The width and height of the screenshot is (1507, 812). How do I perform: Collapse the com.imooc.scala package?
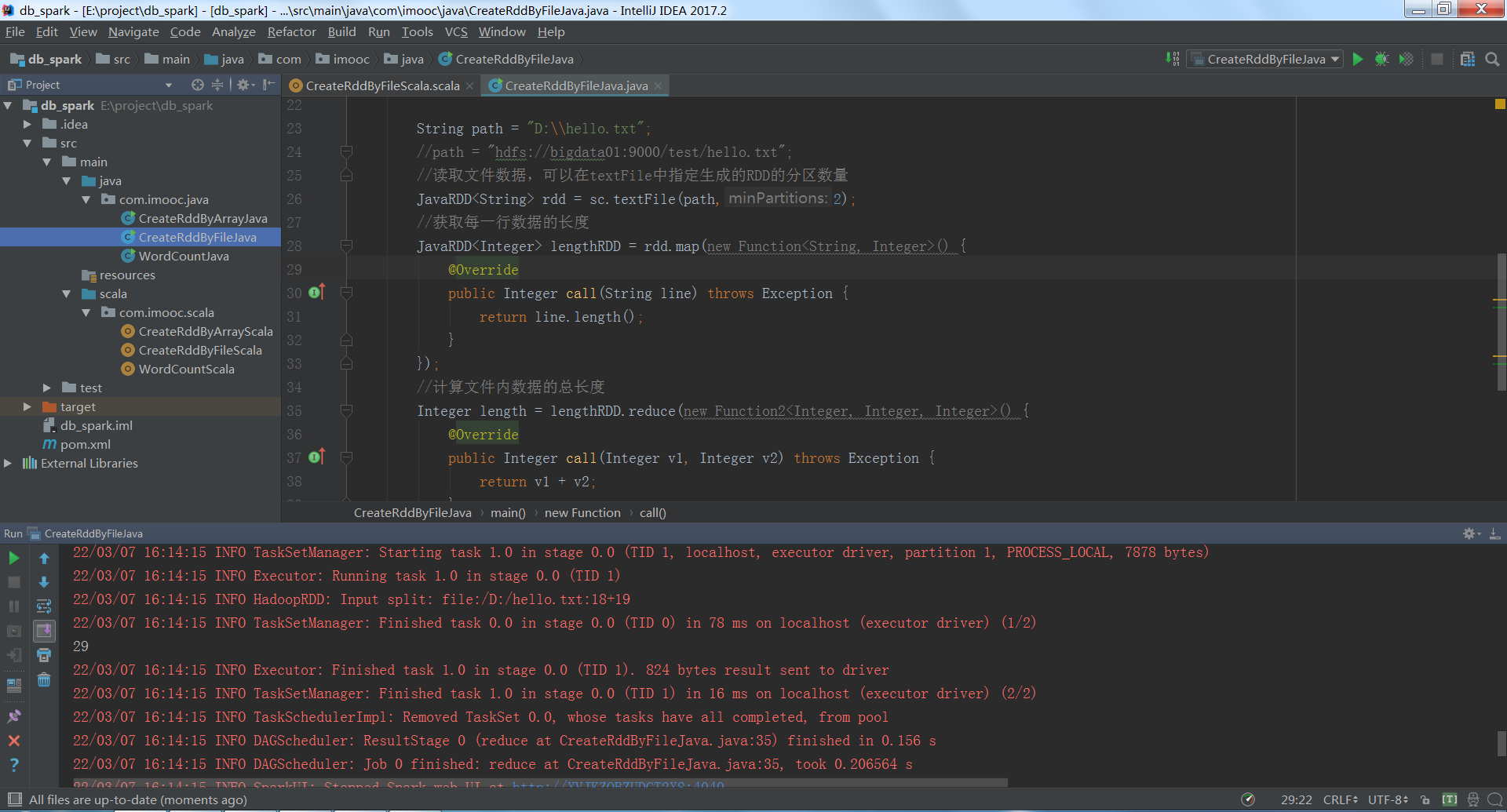(86, 313)
